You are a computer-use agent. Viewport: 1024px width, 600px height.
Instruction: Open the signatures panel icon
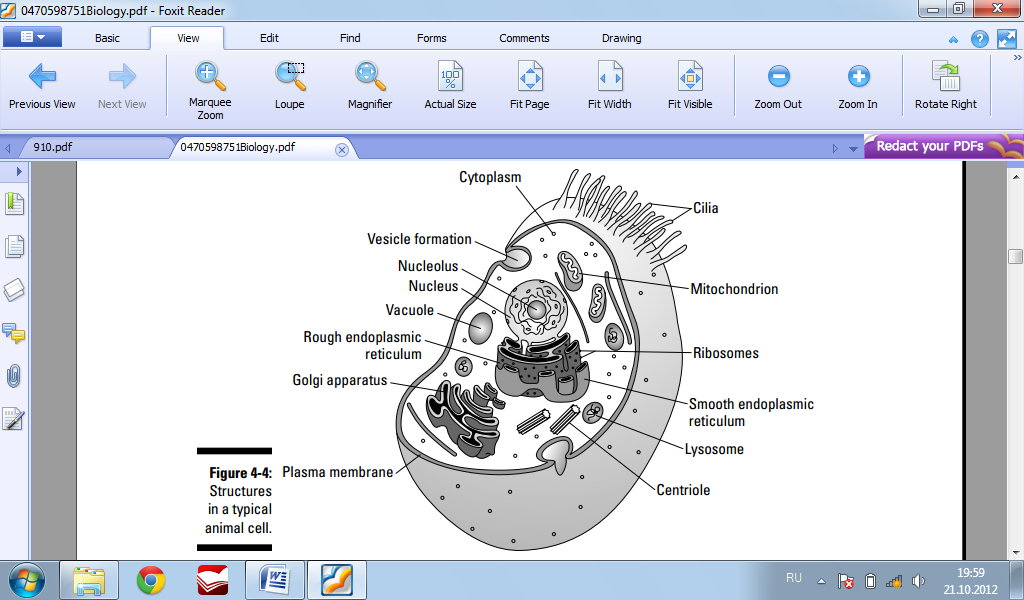pos(14,419)
